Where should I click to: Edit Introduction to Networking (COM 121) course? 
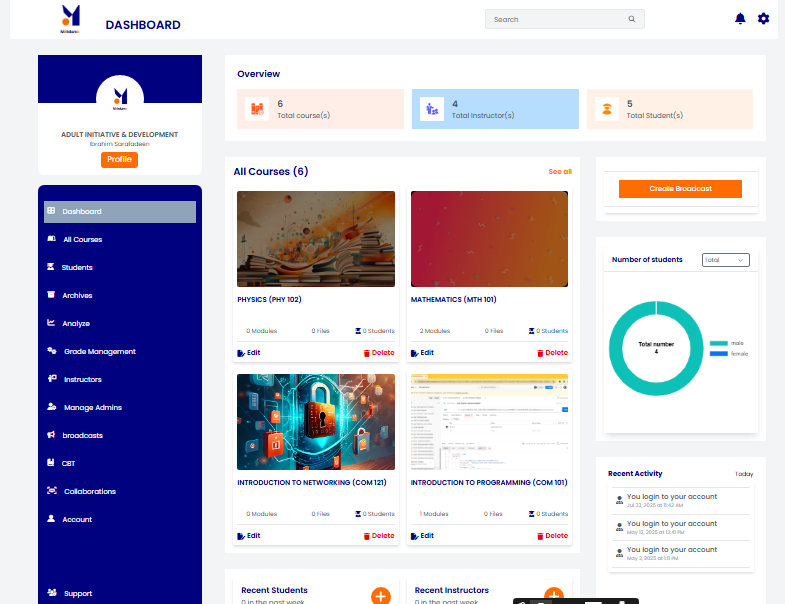click(x=249, y=536)
